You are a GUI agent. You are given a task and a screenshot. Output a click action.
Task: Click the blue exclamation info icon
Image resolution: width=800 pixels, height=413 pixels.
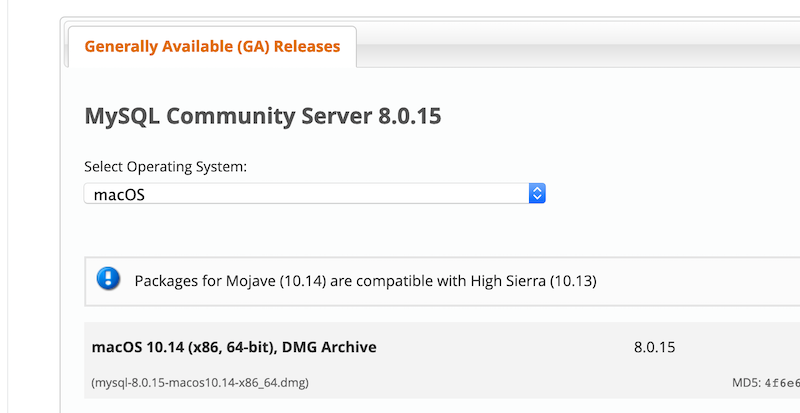click(x=108, y=279)
